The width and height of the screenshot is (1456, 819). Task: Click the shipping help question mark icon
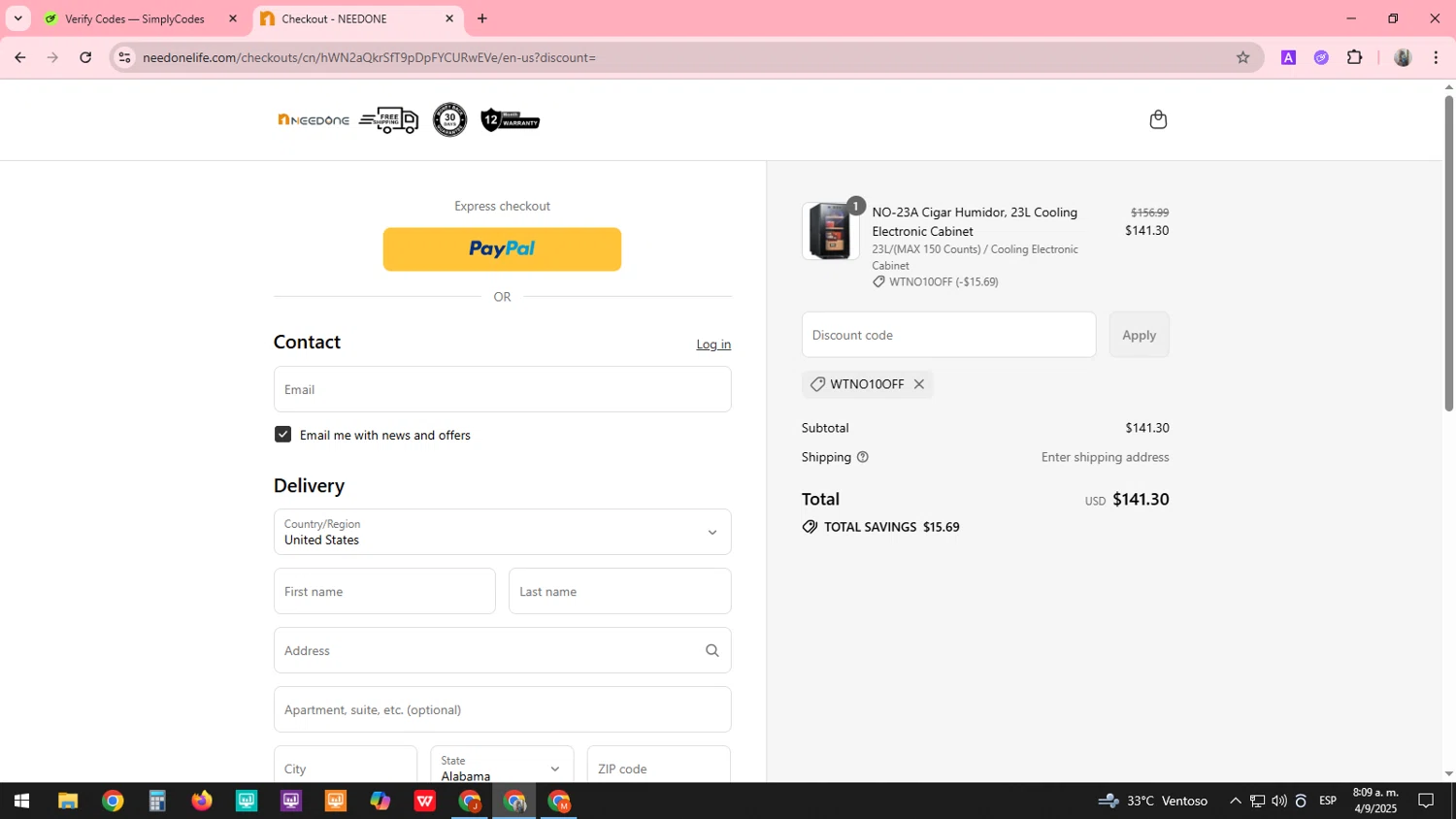tap(862, 457)
